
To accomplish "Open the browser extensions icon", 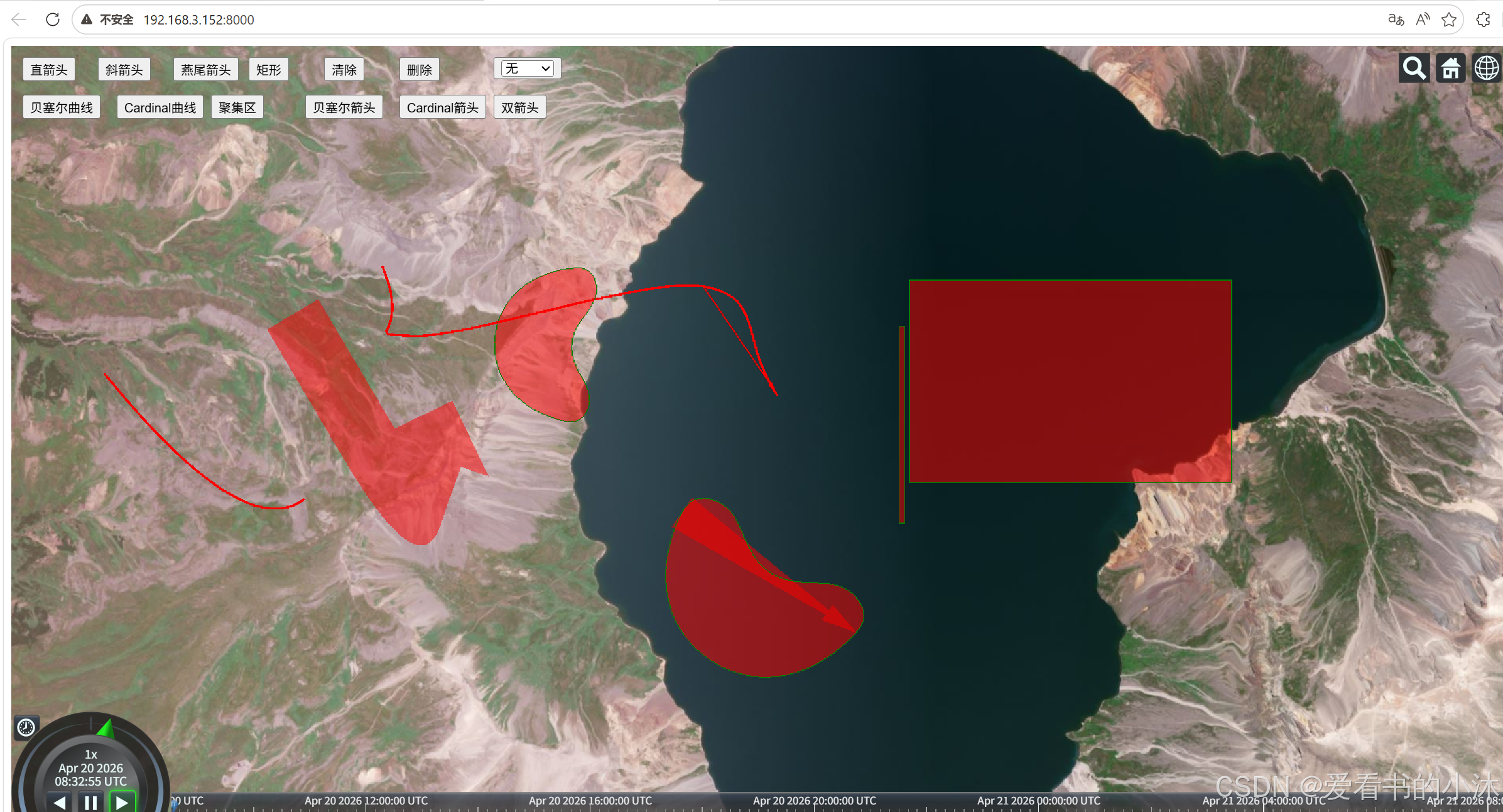I will tap(1483, 19).
